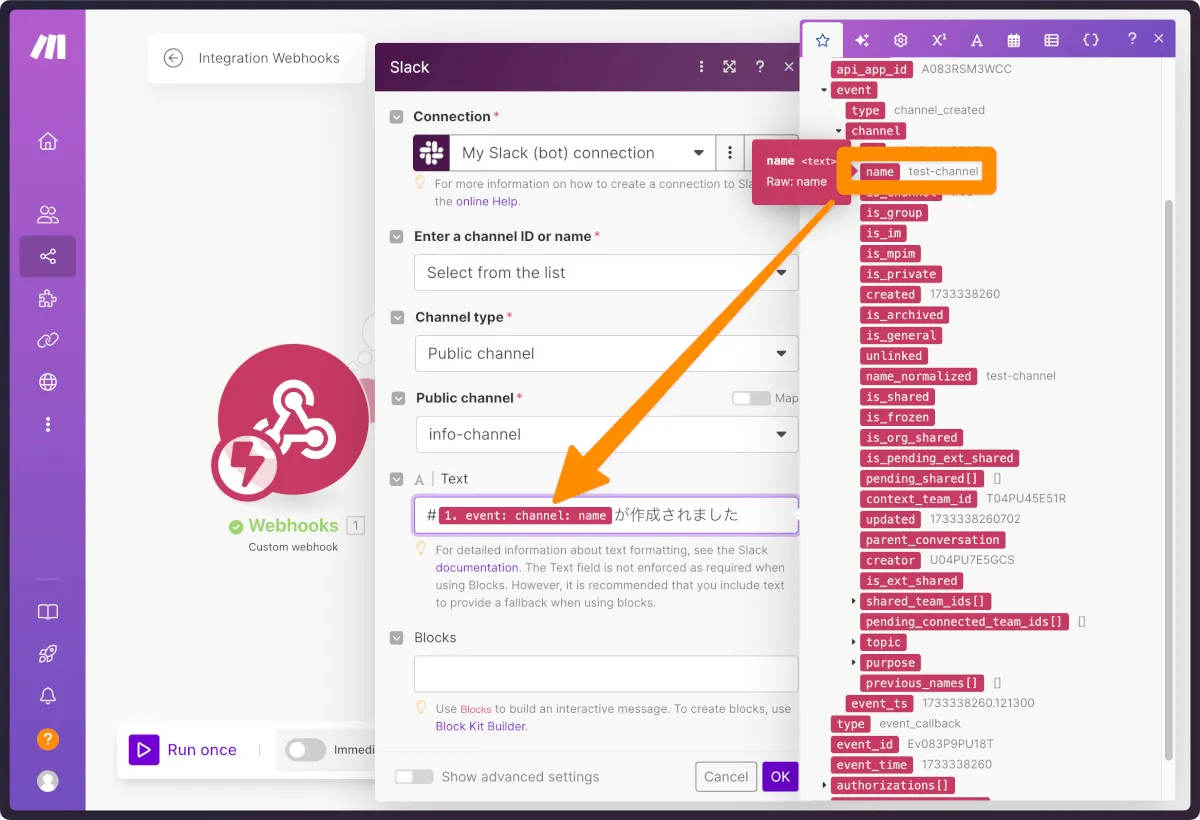
Task: Open the What's new rocket icon
Action: [x=47, y=654]
